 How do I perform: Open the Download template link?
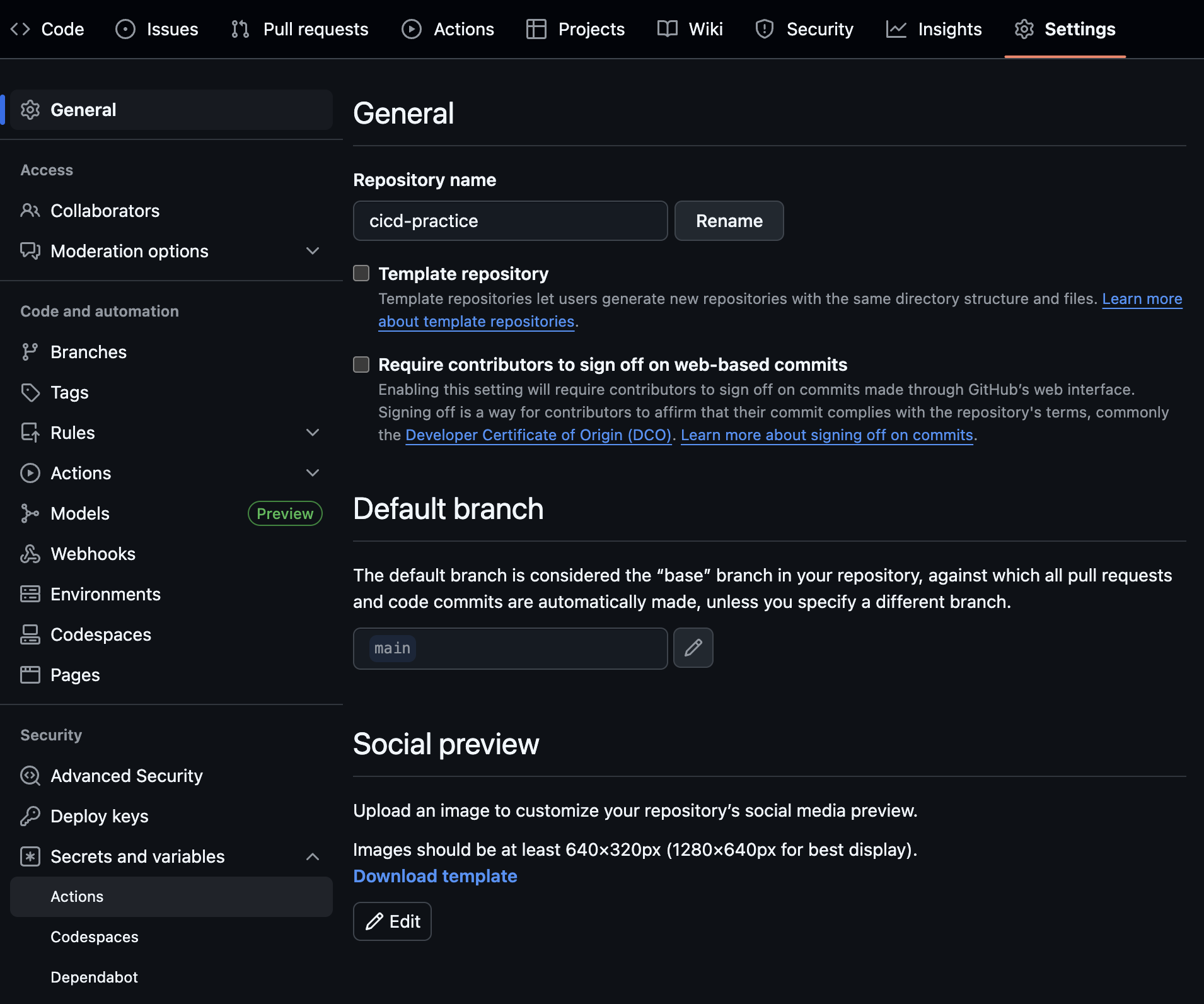[435, 876]
